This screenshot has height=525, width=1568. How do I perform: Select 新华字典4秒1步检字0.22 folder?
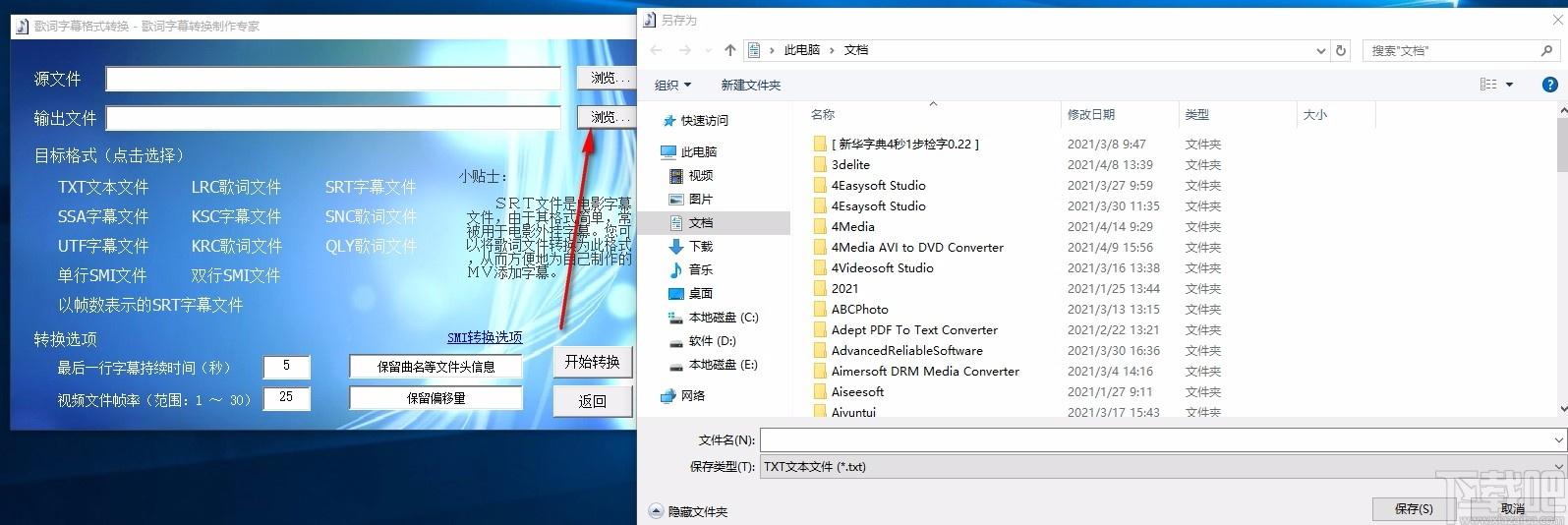pos(904,145)
